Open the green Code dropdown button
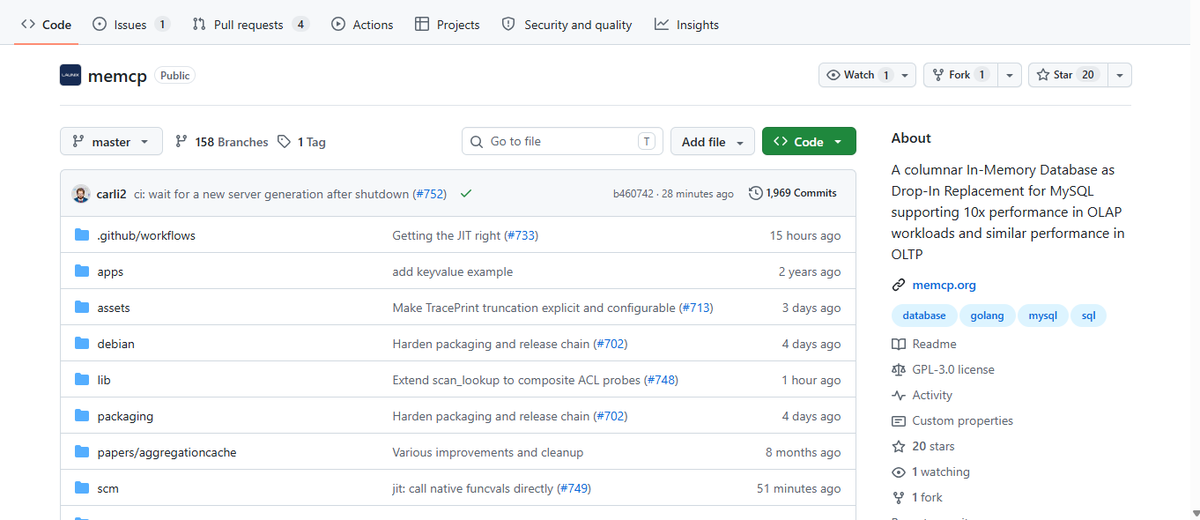 808,142
